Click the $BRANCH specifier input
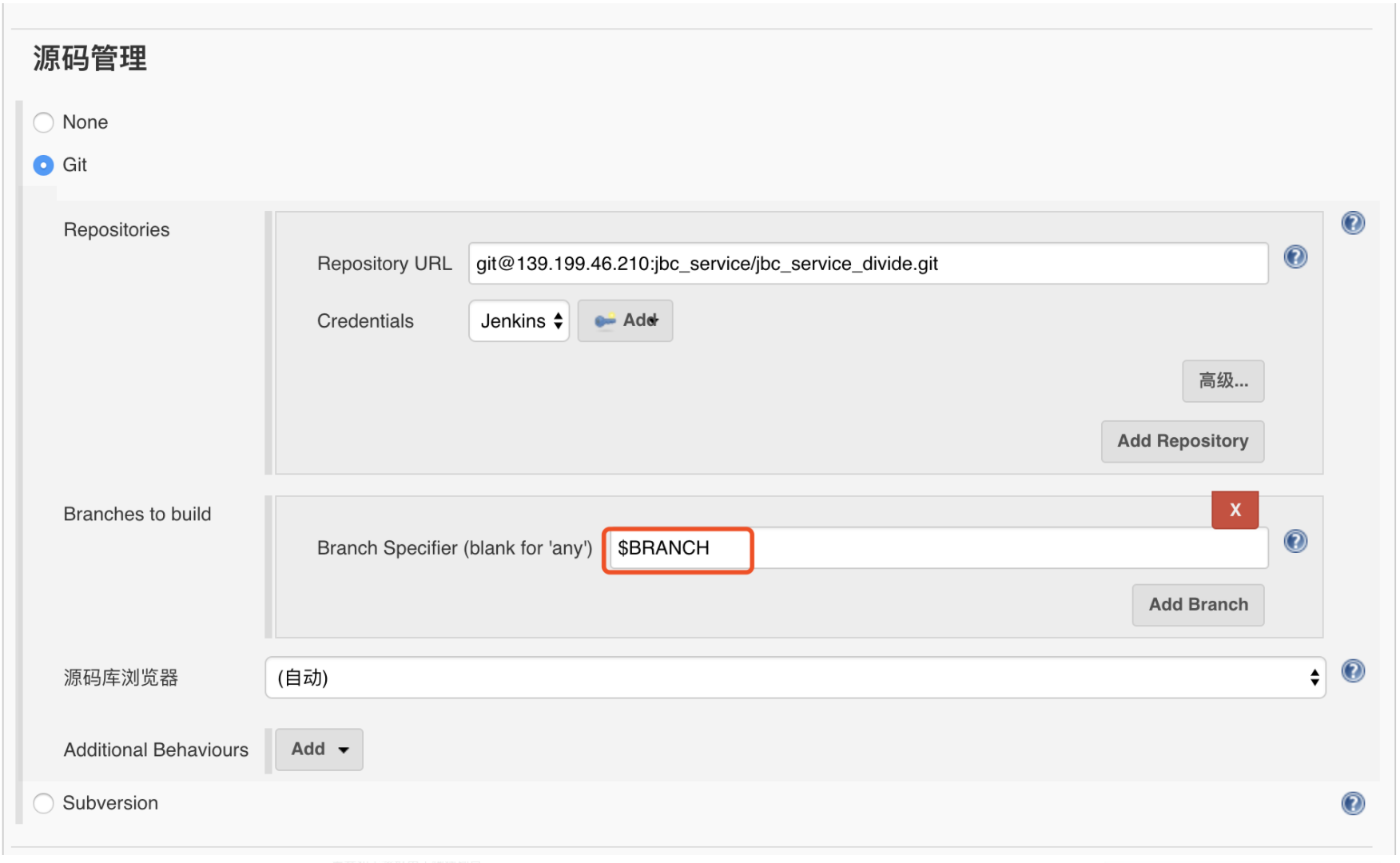The width and height of the screenshot is (1400, 863). tap(678, 549)
